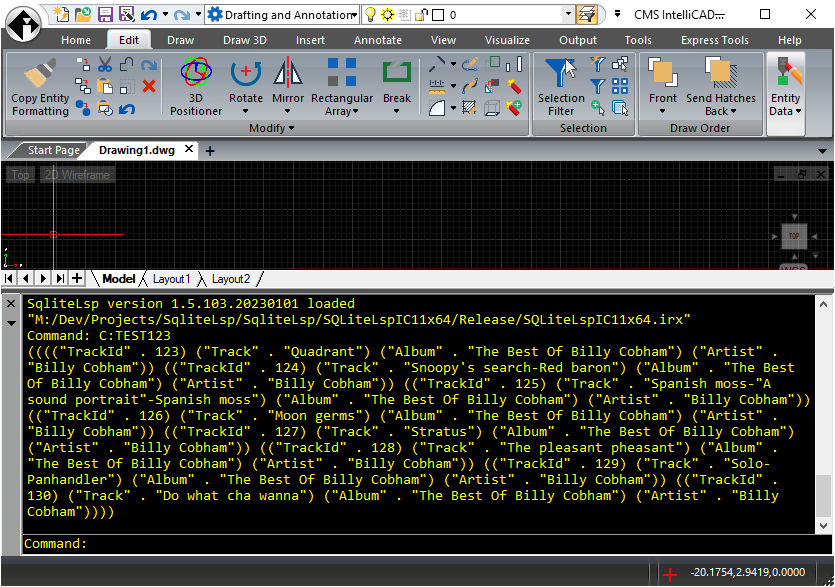The image size is (835, 587).
Task: Add a new document tab with plus
Action: [210, 151]
